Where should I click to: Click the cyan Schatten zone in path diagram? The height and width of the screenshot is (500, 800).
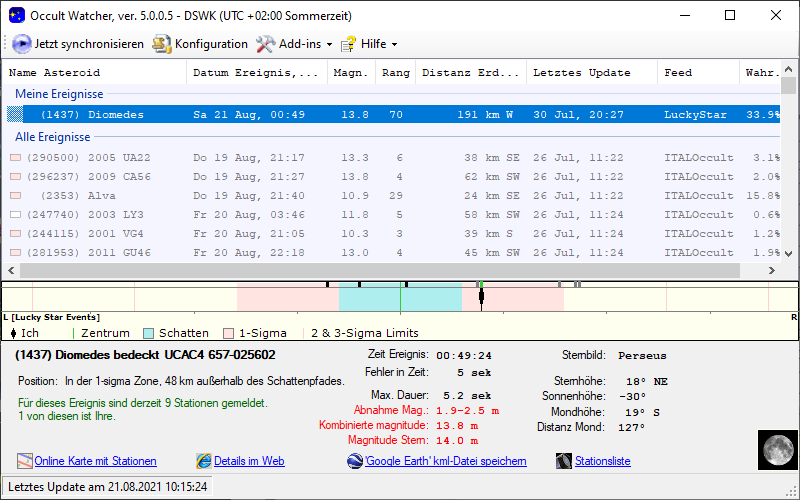[370, 298]
